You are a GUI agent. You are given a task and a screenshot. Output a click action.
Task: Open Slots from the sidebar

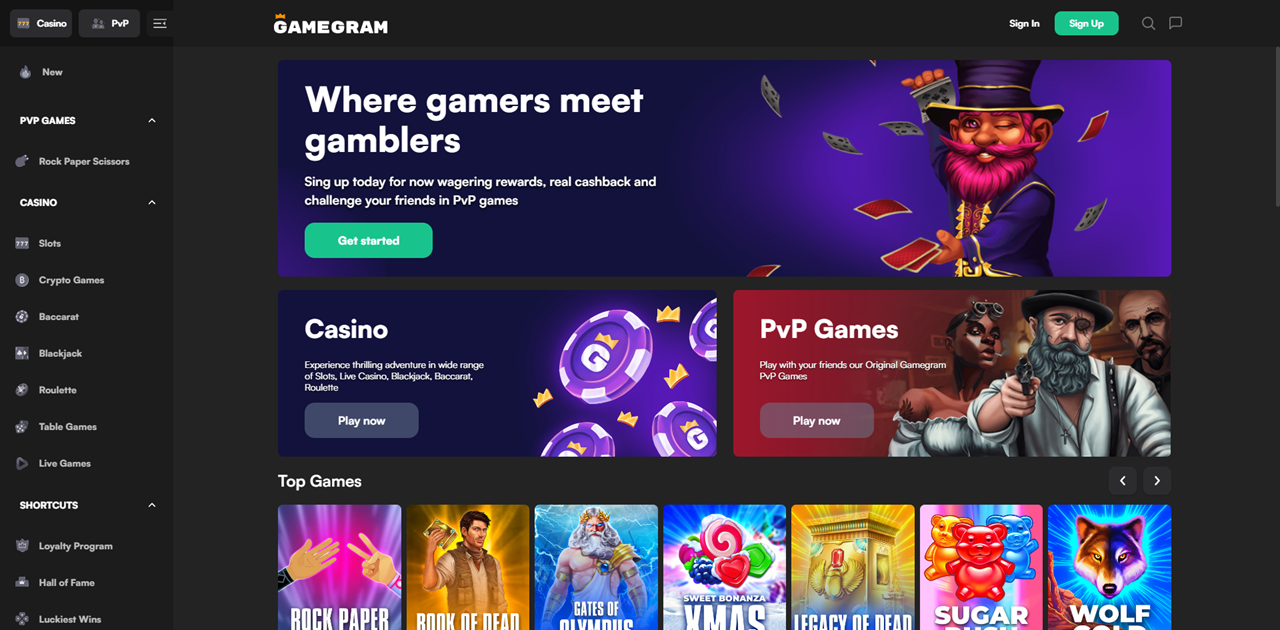pos(50,243)
